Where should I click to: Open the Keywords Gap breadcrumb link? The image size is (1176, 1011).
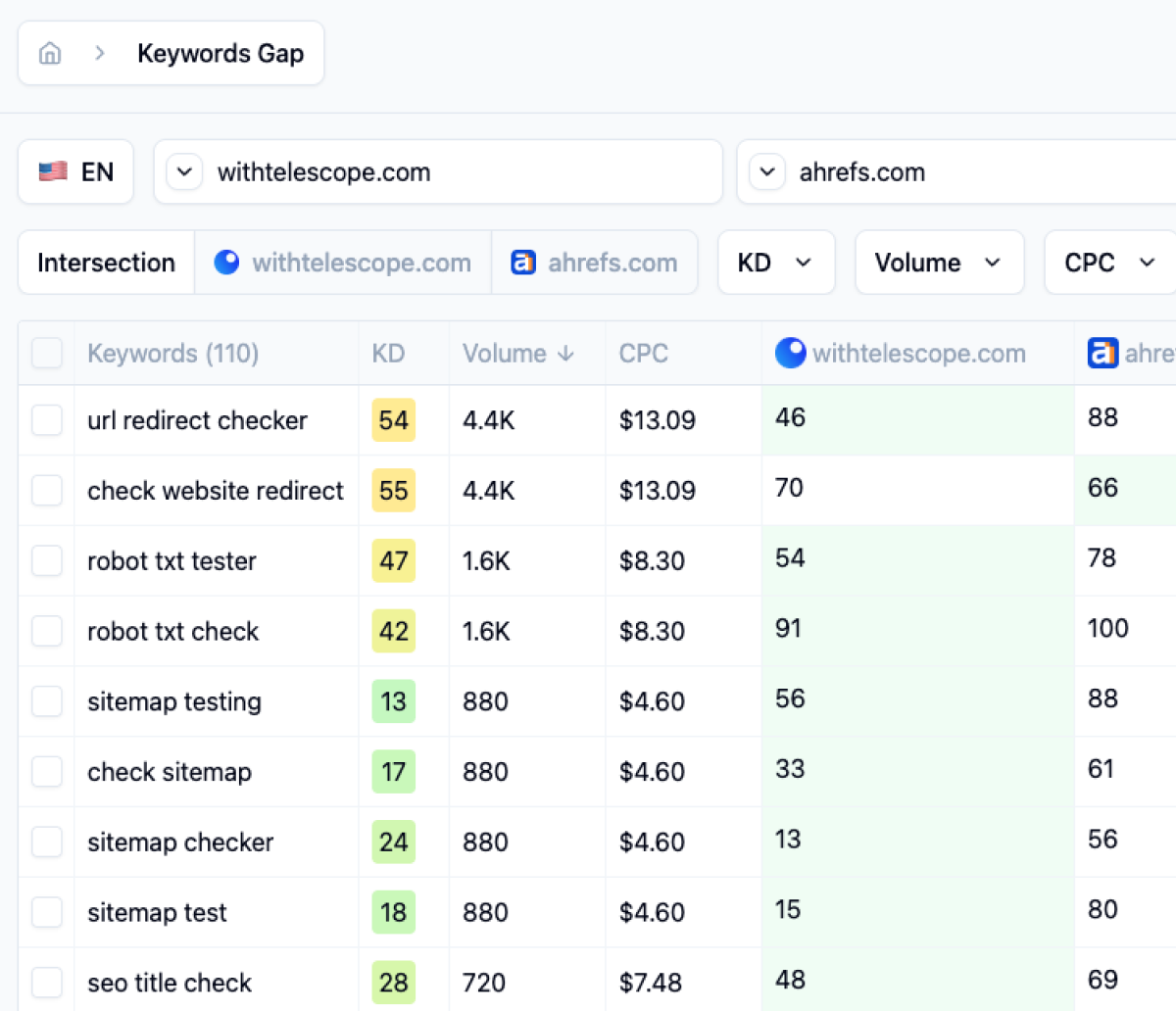tap(220, 53)
